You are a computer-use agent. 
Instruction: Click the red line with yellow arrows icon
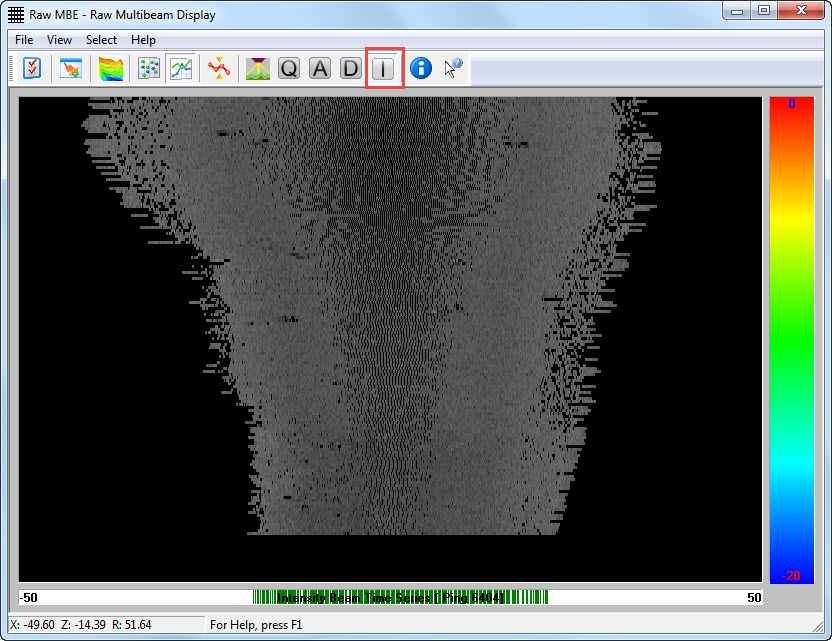click(x=218, y=68)
